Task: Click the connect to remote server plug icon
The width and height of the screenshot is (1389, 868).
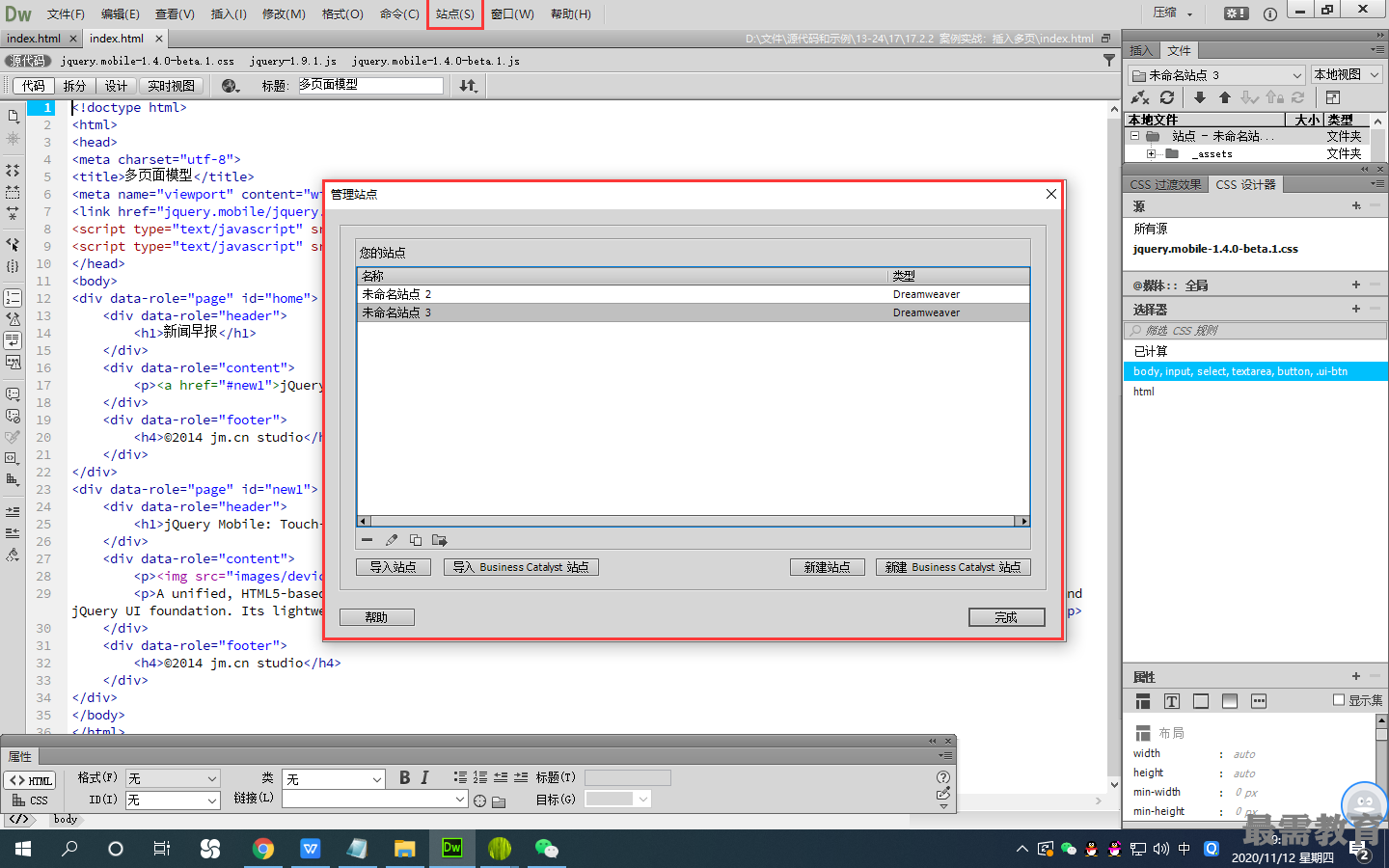Action: tap(1140, 97)
